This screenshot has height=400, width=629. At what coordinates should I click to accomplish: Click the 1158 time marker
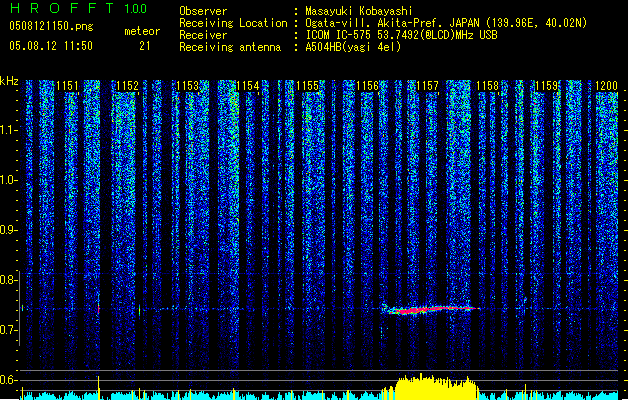point(487,86)
